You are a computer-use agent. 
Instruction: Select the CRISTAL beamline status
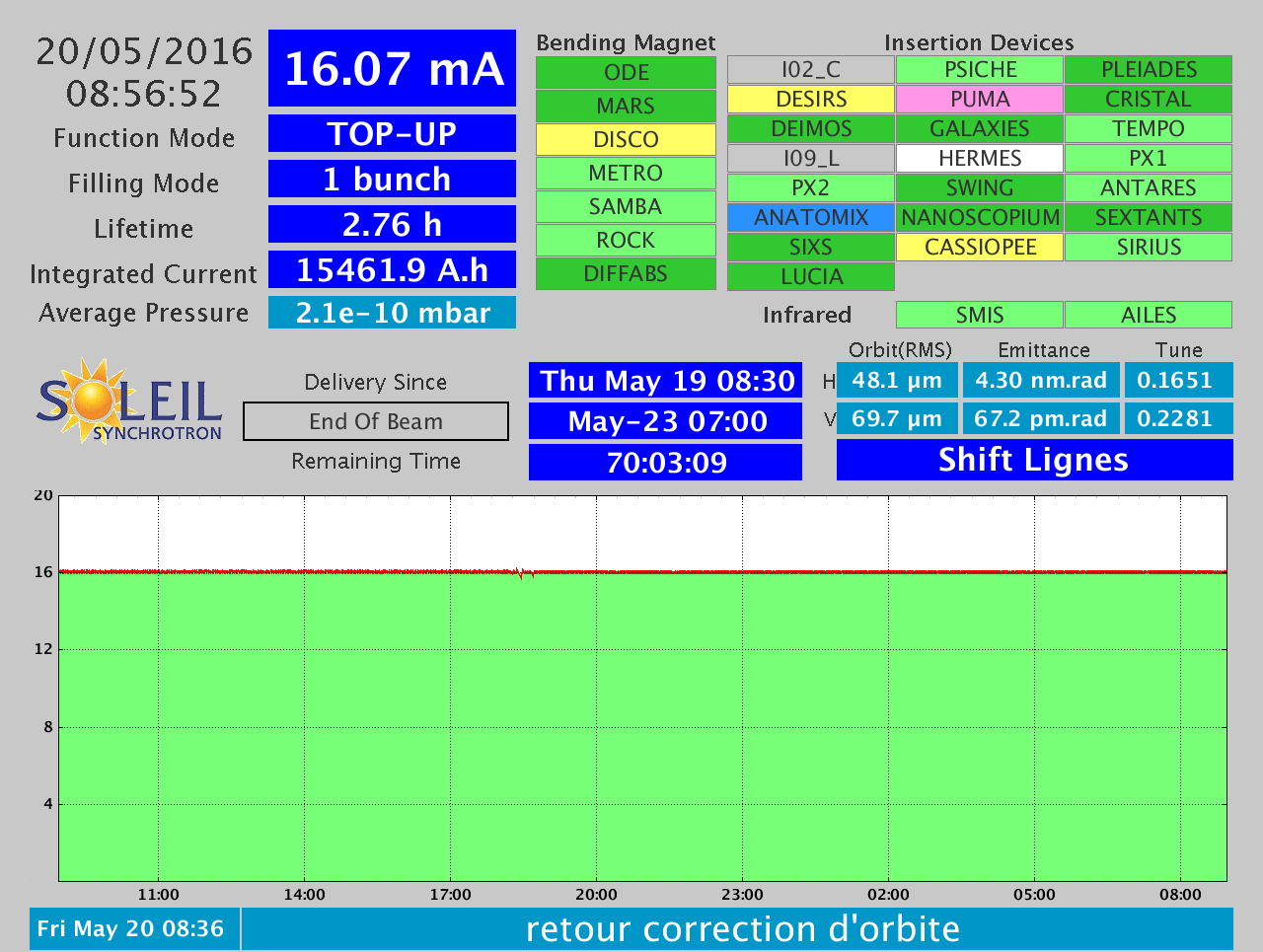tap(1149, 100)
